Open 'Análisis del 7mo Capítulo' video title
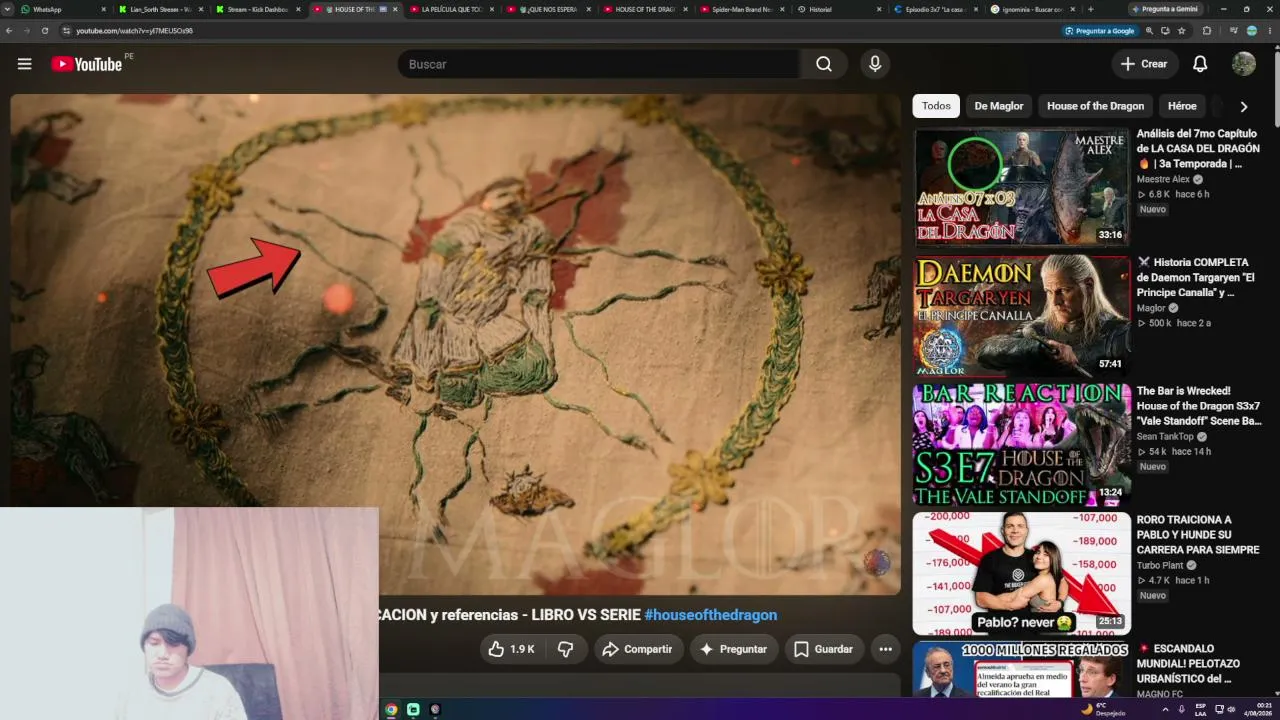Screen dimensions: 1280x720 coord(1198,149)
